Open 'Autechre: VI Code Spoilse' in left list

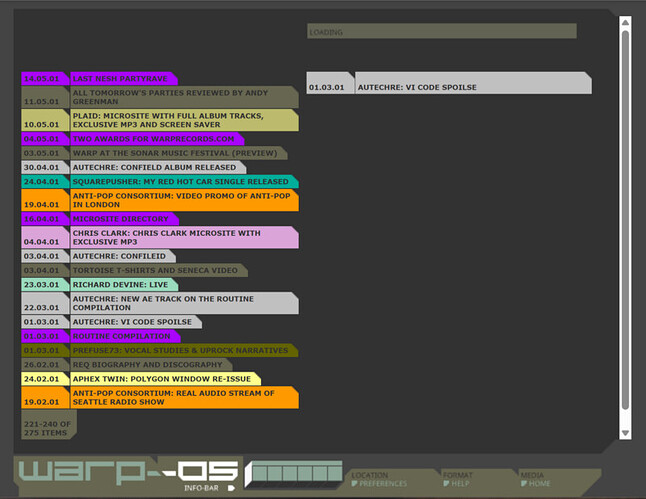pos(136,322)
